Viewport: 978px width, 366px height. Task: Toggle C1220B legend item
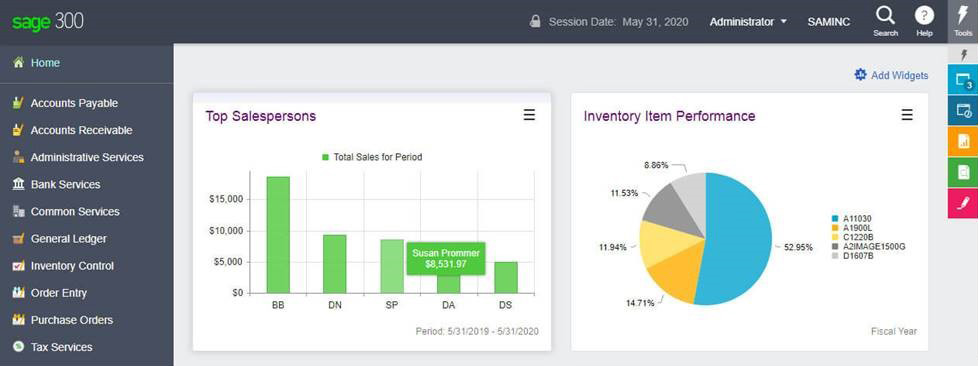(x=852, y=238)
